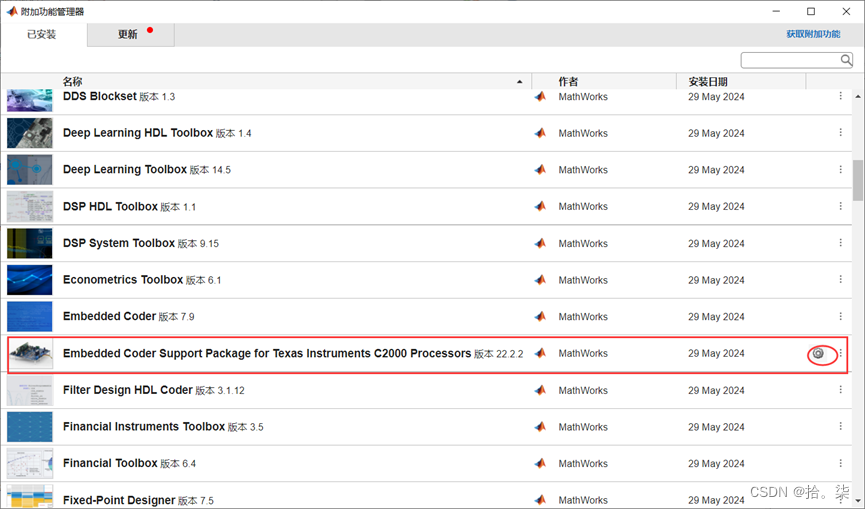Sort by the 作者 column header
This screenshot has width=865, height=509.
coord(568,82)
